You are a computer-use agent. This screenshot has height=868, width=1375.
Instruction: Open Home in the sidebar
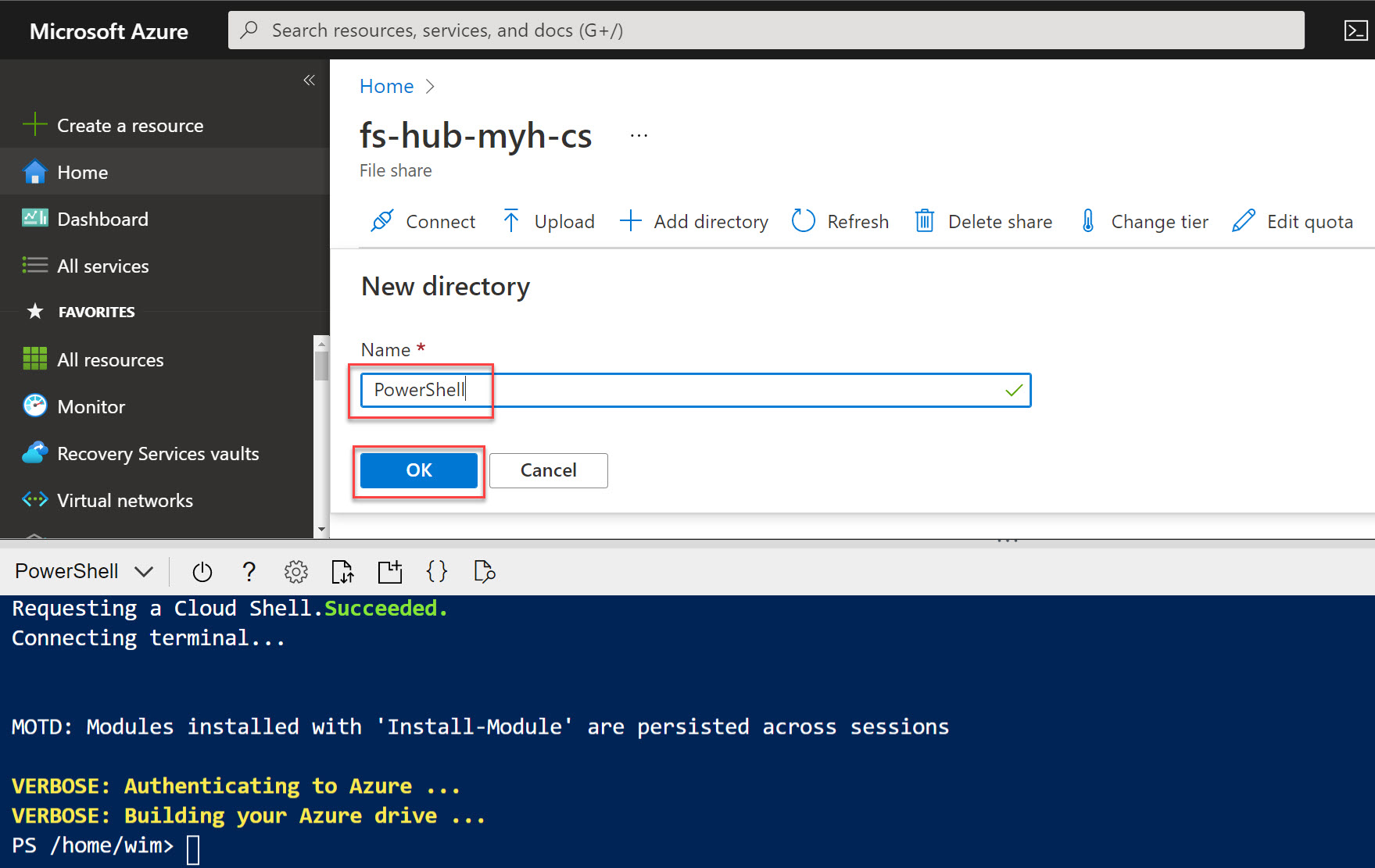(165, 172)
